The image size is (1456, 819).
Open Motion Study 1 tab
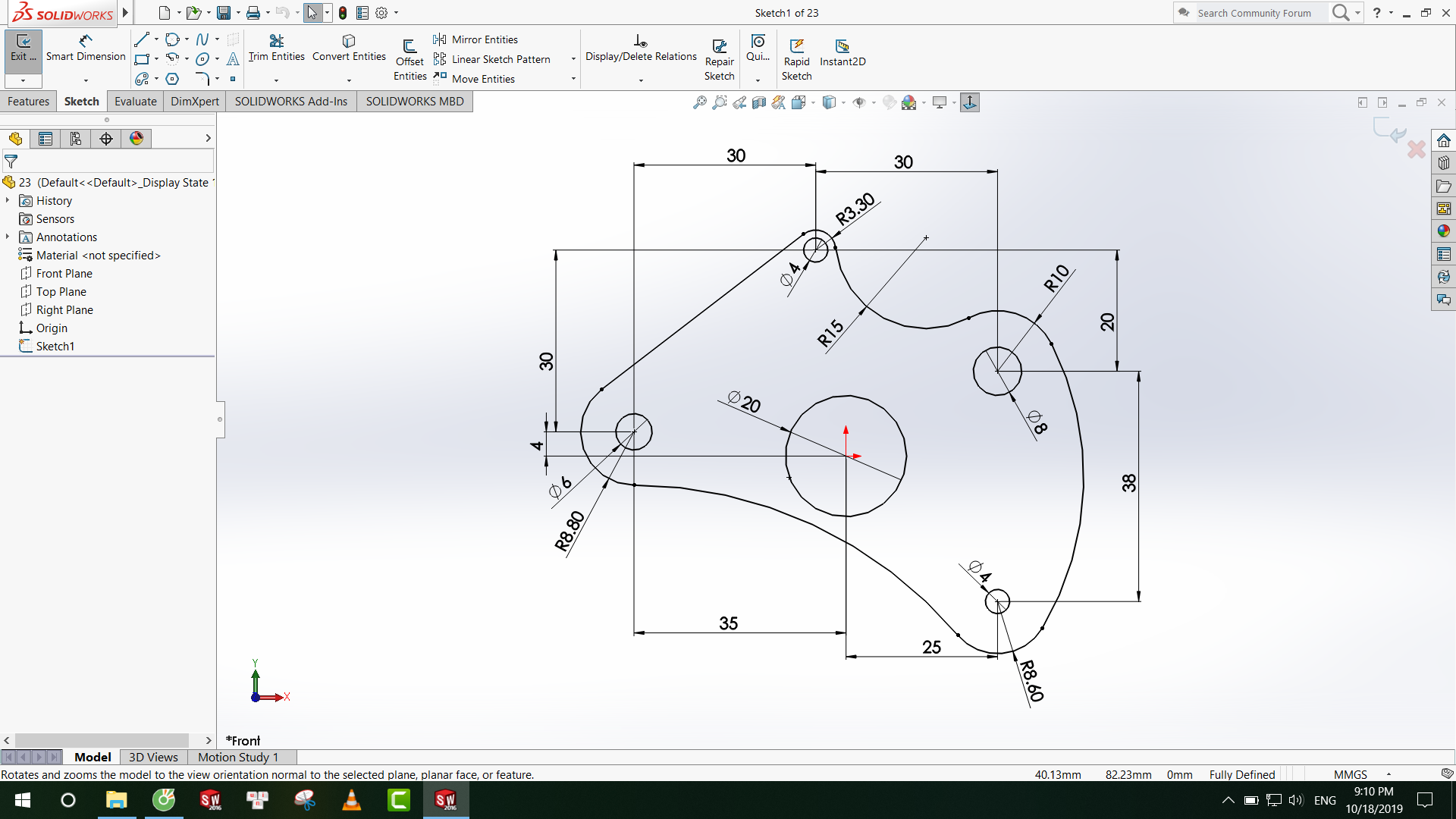(238, 757)
